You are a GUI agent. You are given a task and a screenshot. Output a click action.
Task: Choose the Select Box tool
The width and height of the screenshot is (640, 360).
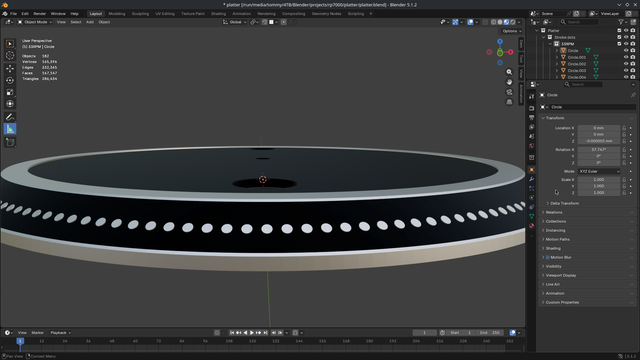click(x=10, y=44)
